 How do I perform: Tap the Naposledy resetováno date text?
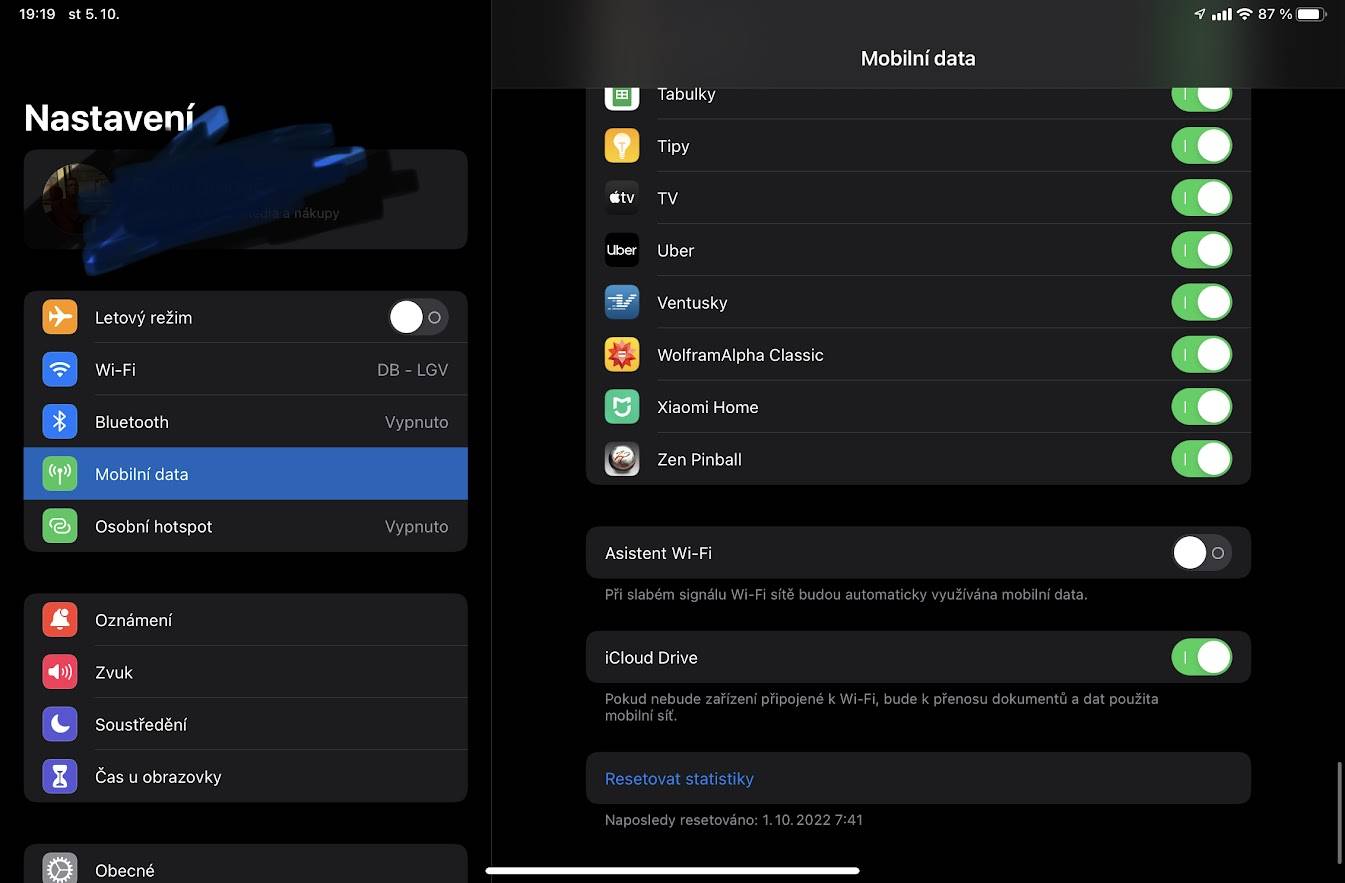click(734, 820)
